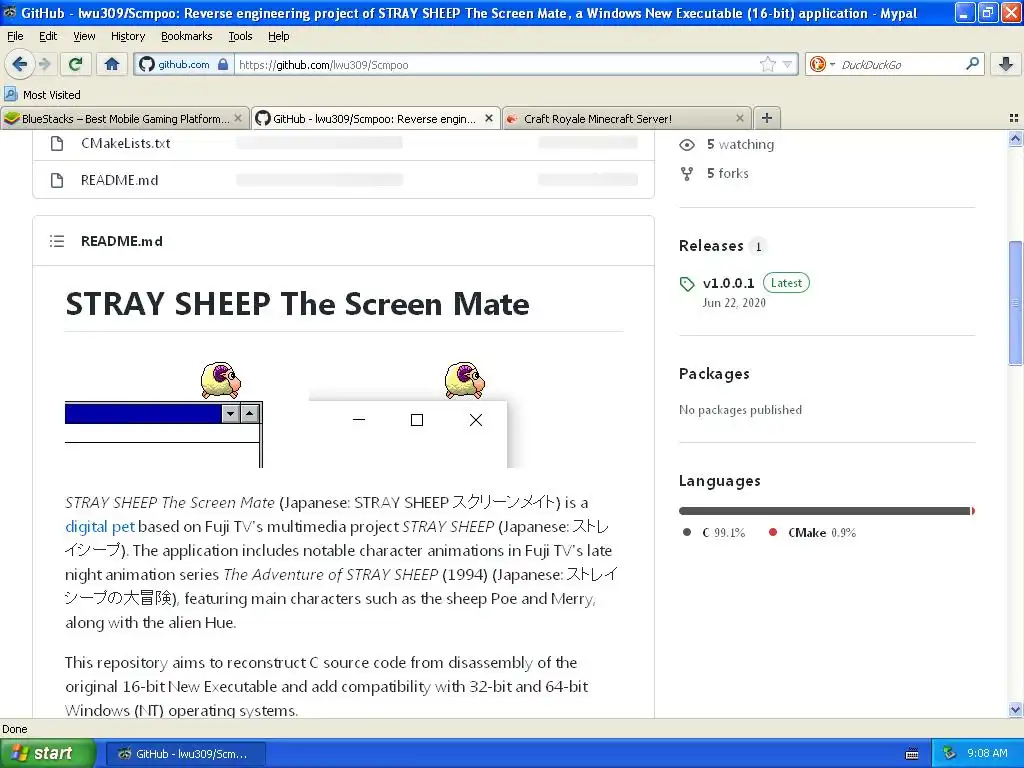Go back with the browser Back arrow
This screenshot has height=768, width=1024.
coord(19,64)
